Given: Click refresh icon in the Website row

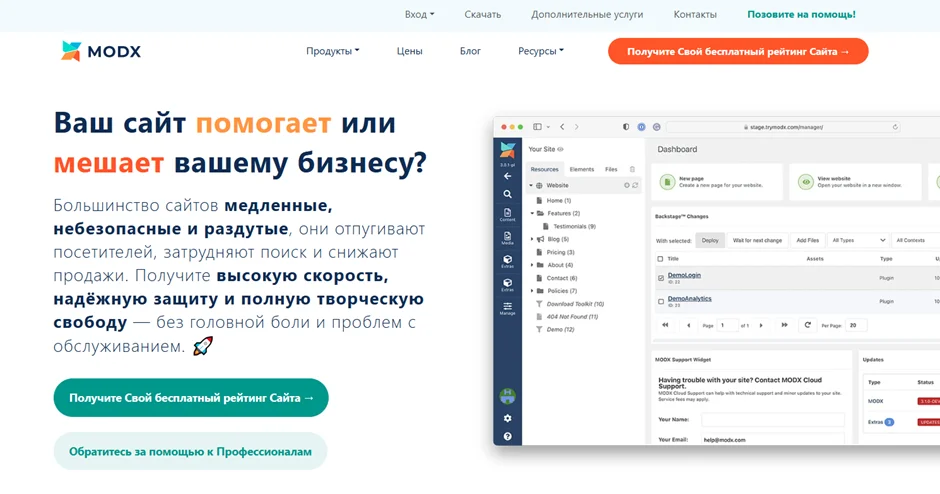Looking at the screenshot, I should [x=635, y=186].
